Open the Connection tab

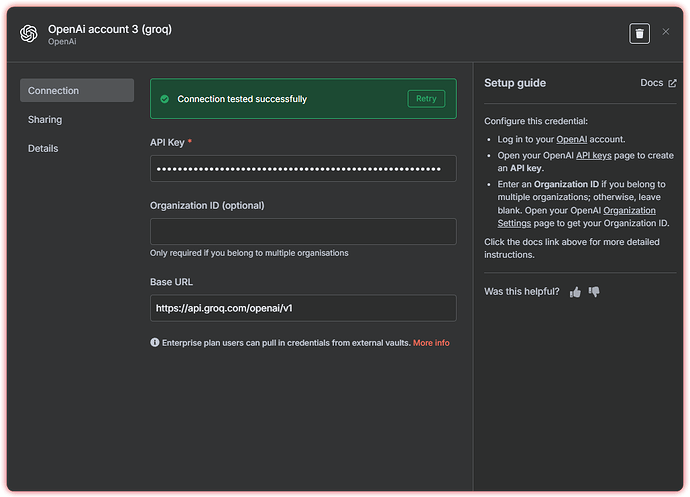pos(77,91)
